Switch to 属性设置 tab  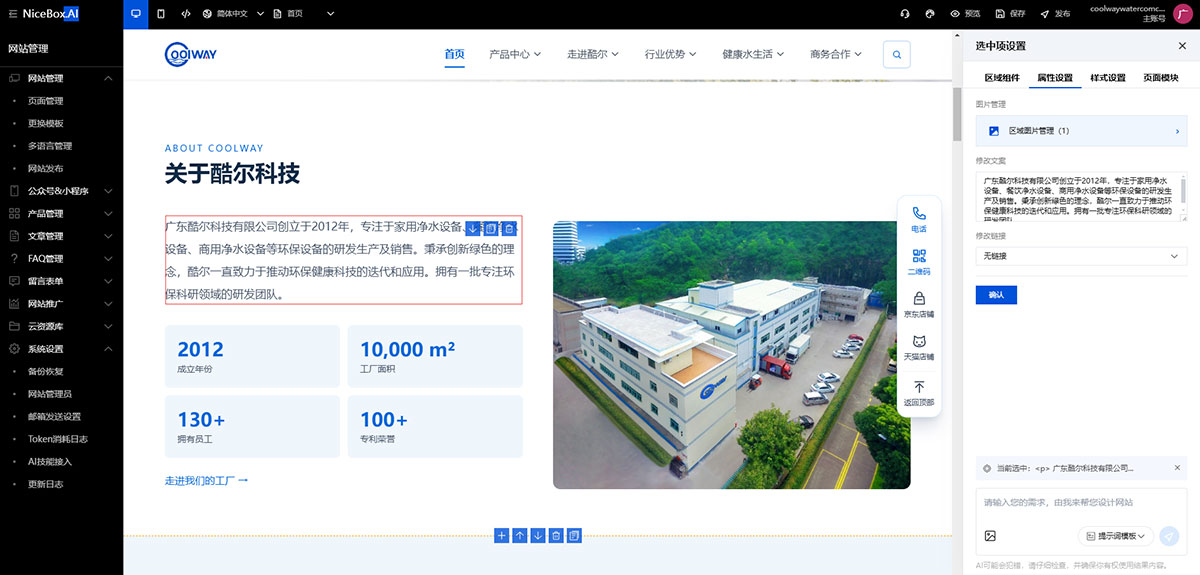tap(1055, 77)
